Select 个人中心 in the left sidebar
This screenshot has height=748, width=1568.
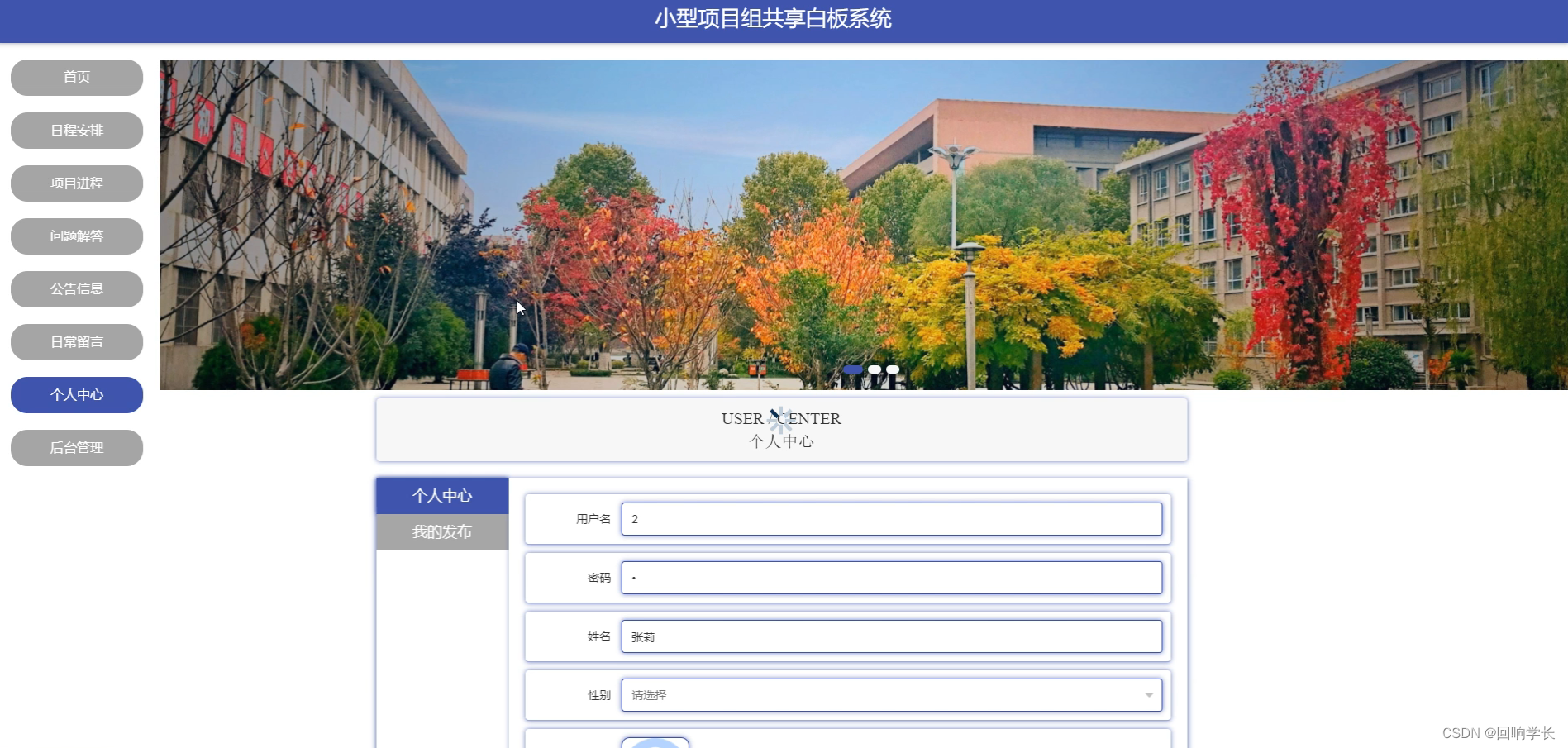[76, 394]
